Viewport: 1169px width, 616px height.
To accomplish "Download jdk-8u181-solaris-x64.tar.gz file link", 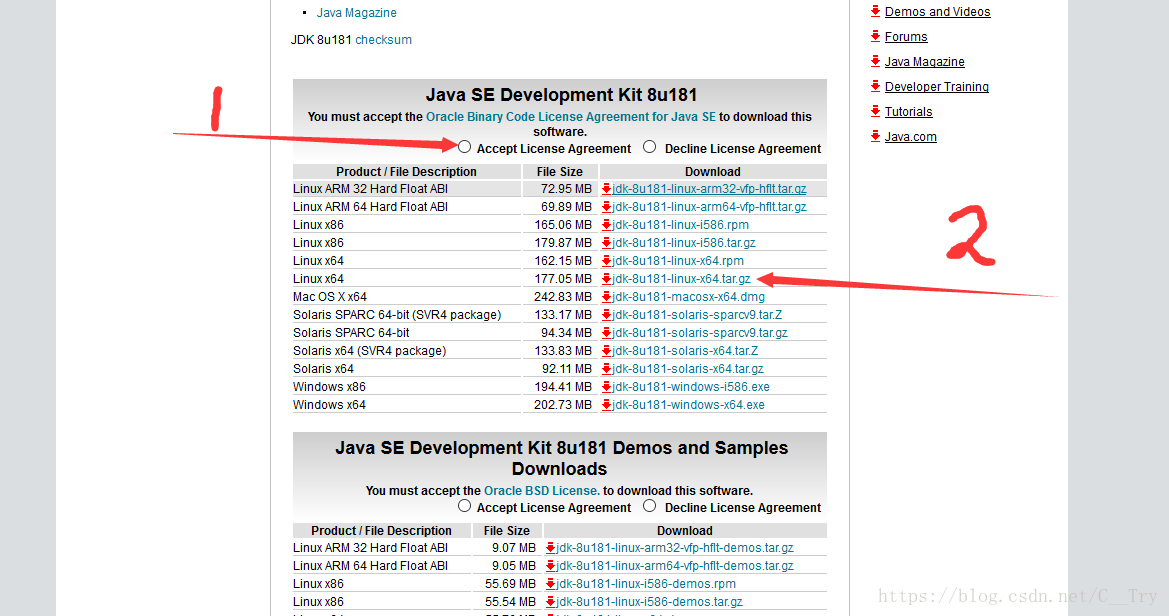I will (x=688, y=368).
